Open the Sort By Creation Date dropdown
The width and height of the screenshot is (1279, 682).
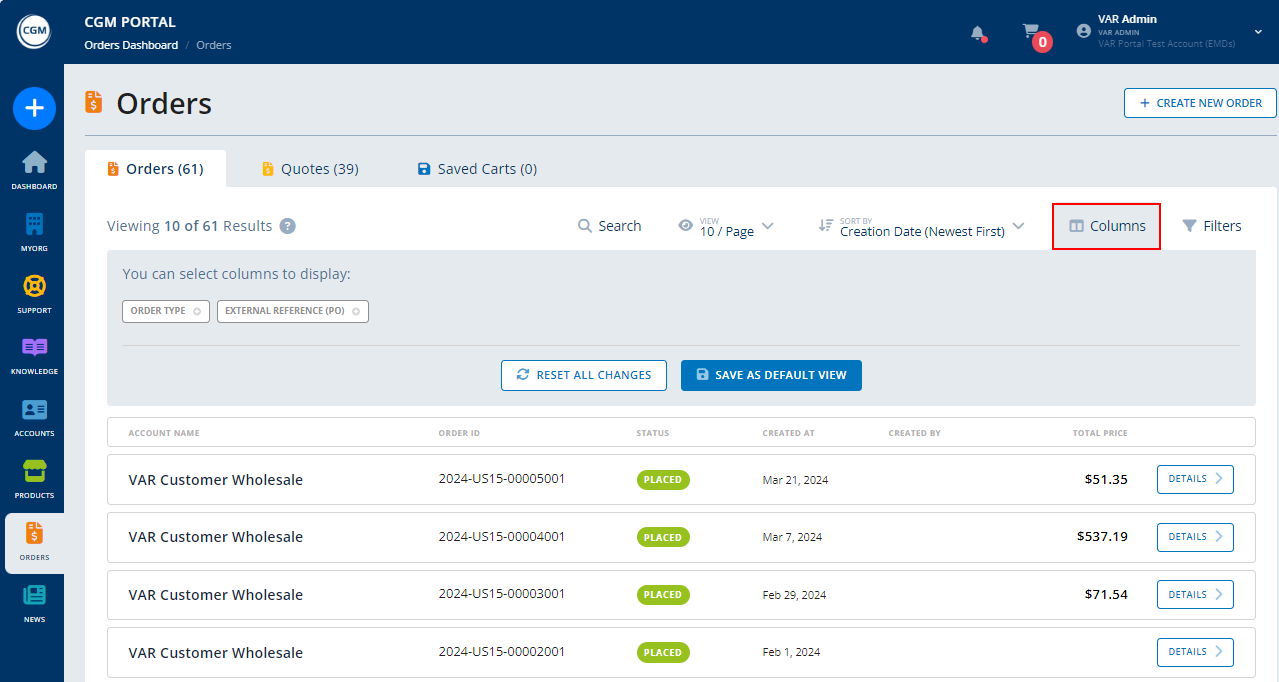pyautogui.click(x=921, y=226)
